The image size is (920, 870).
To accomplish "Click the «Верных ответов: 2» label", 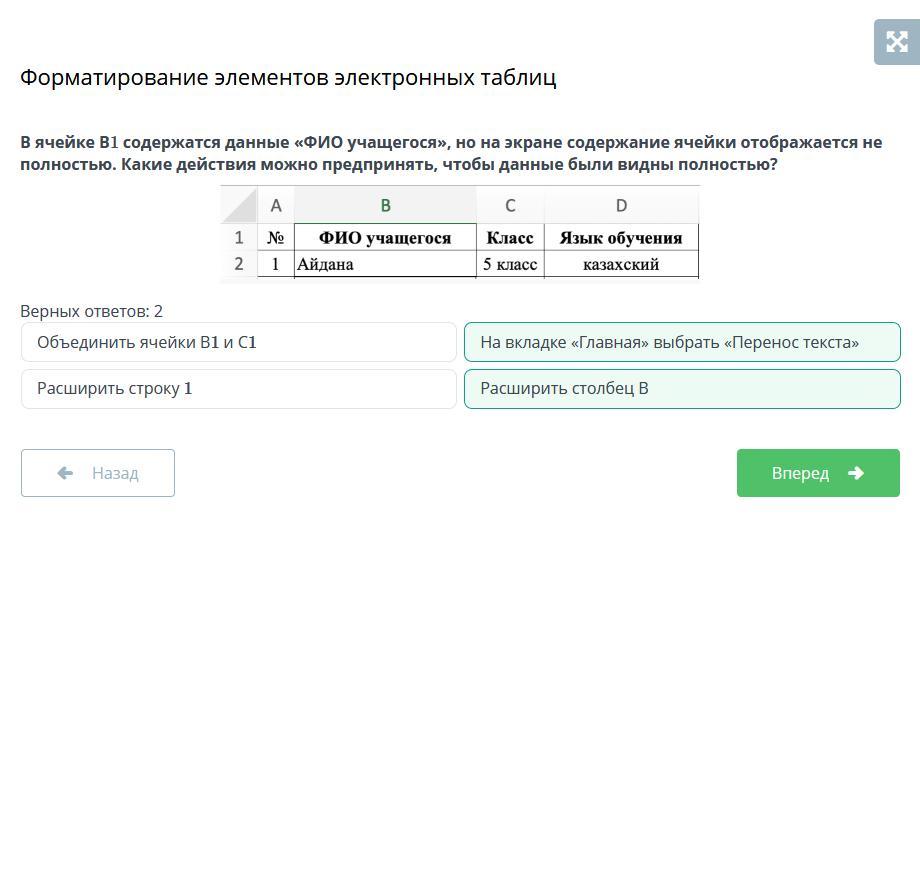I will point(92,311).
